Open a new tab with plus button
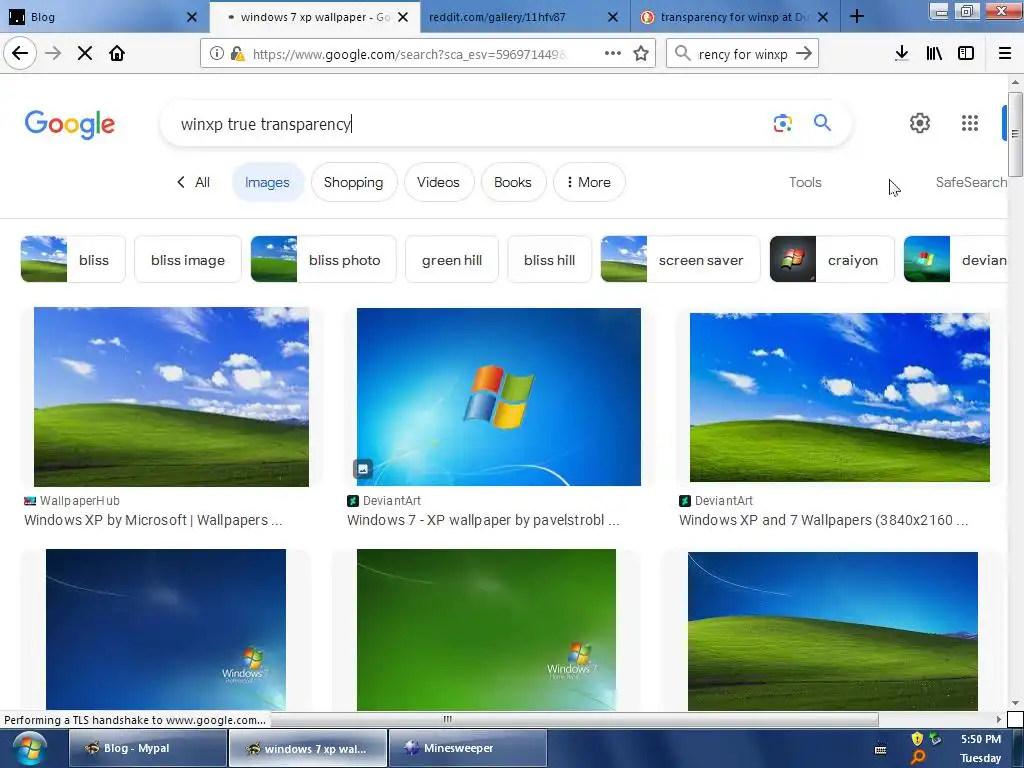Viewport: 1024px width, 768px height. (x=857, y=17)
